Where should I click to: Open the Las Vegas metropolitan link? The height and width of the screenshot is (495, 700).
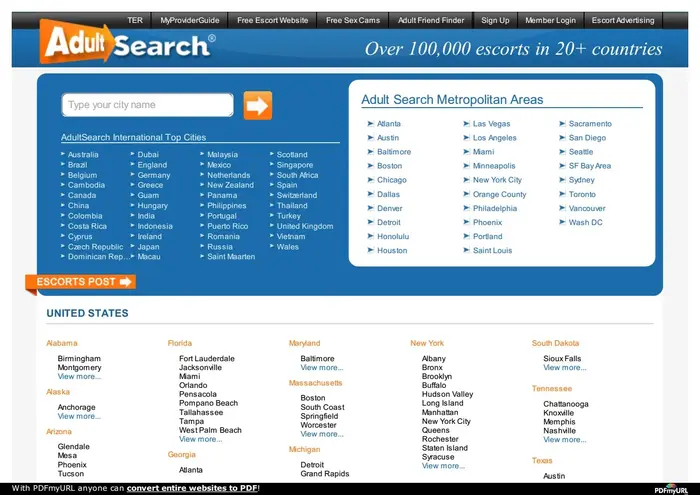(491, 124)
